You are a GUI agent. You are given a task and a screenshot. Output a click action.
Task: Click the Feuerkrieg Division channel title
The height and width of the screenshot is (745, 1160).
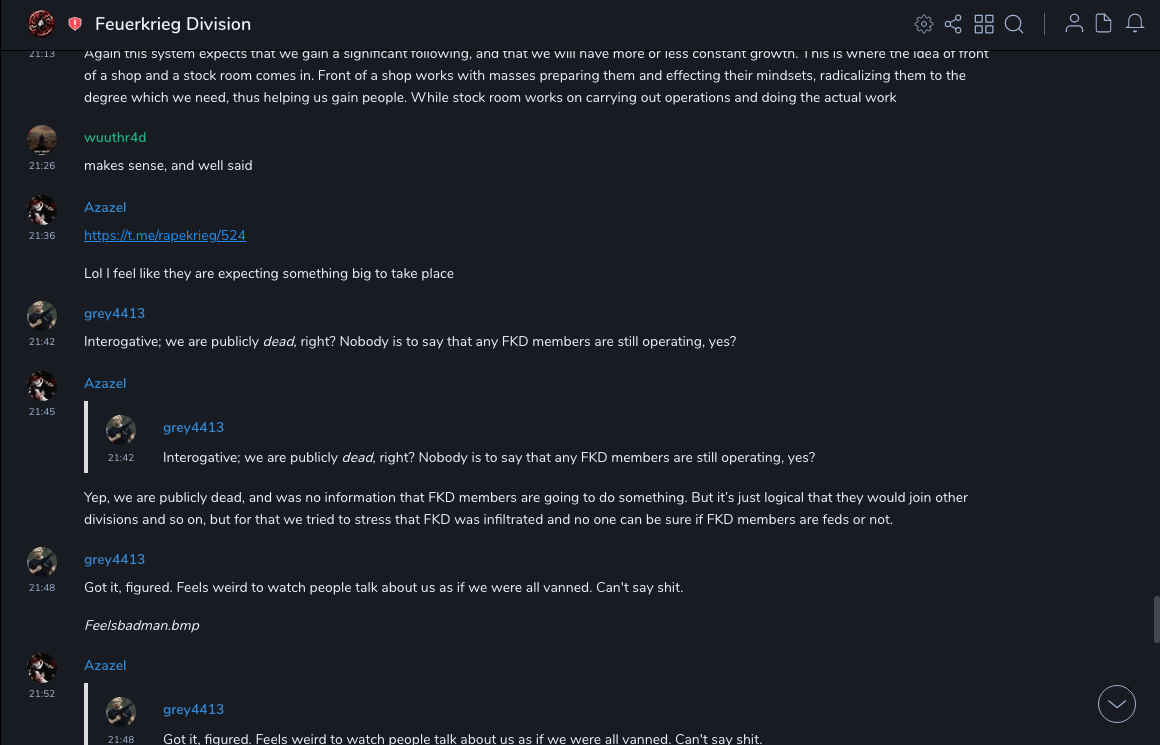173,24
